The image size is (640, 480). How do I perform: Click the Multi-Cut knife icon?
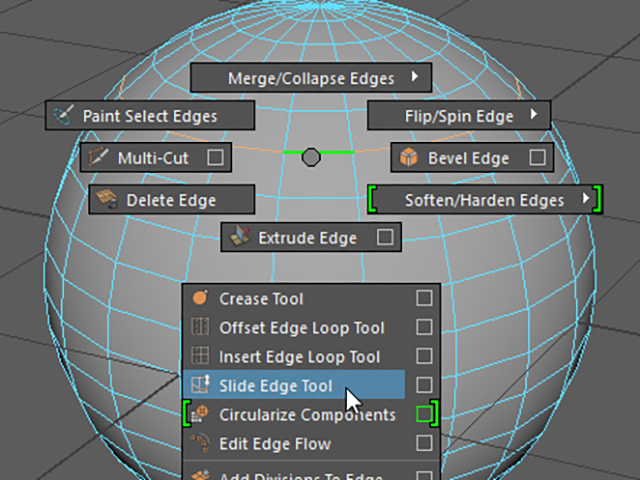click(x=98, y=157)
